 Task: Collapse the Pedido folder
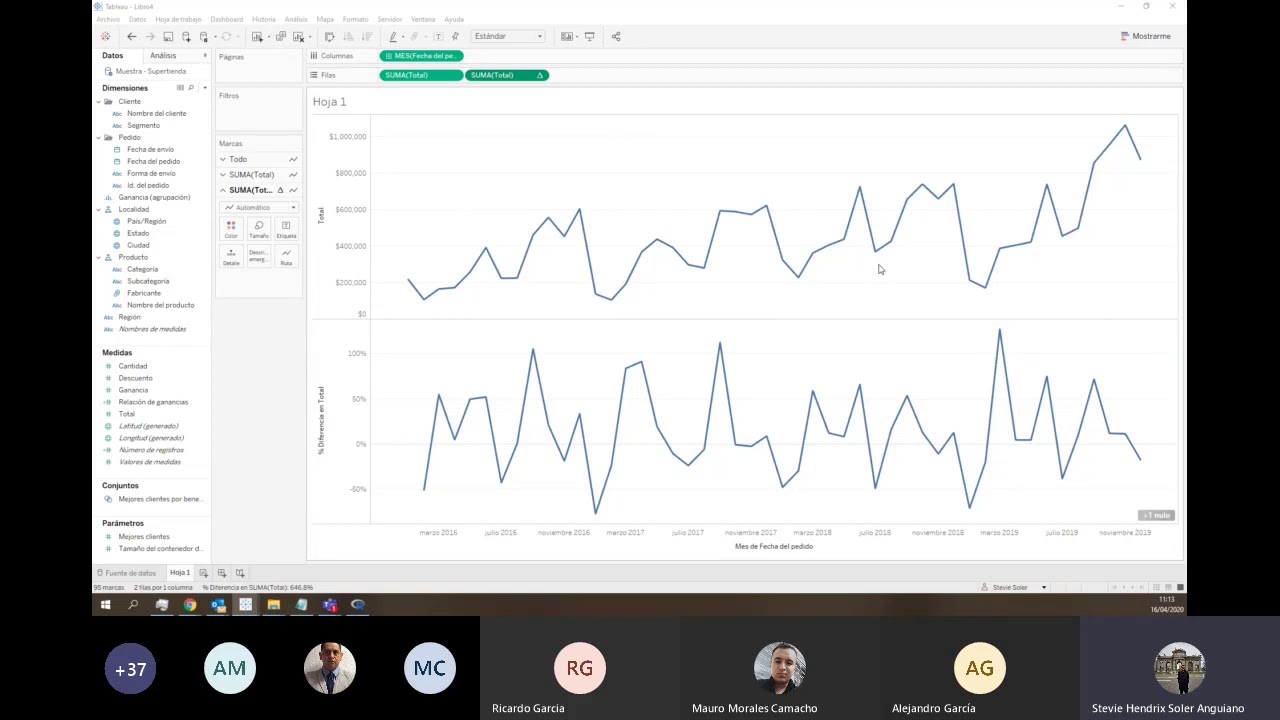pyautogui.click(x=99, y=137)
